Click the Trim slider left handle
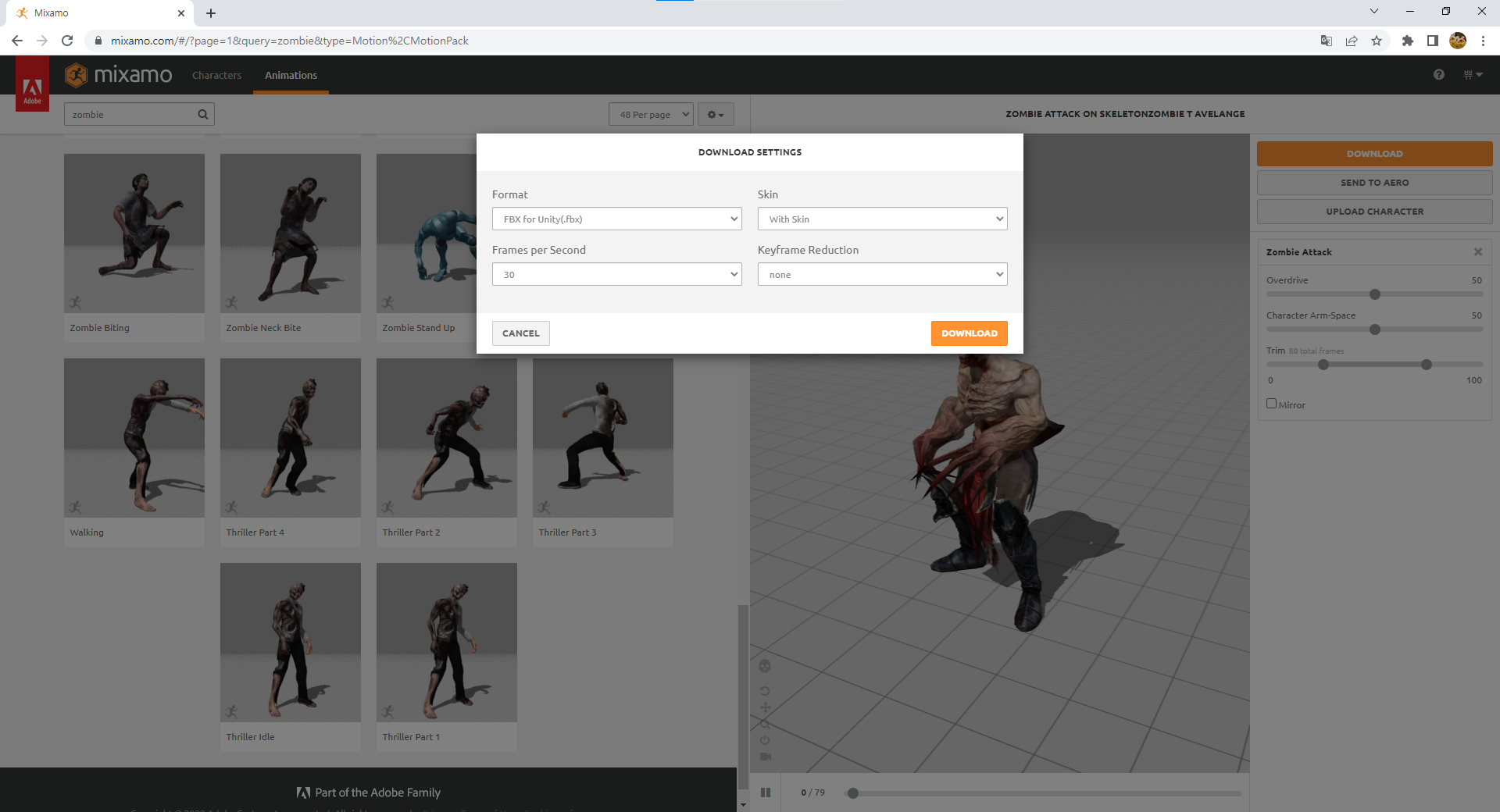The height and width of the screenshot is (812, 1500). coord(1323,365)
